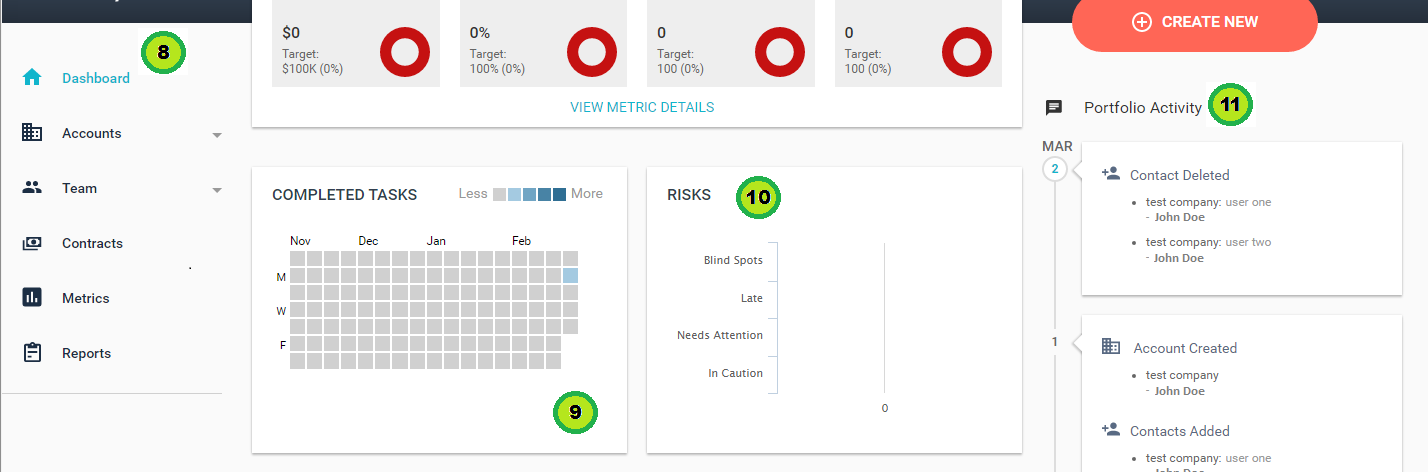The image size is (1428, 472).
Task: Click the Dashboard home icon
Action: (x=32, y=78)
